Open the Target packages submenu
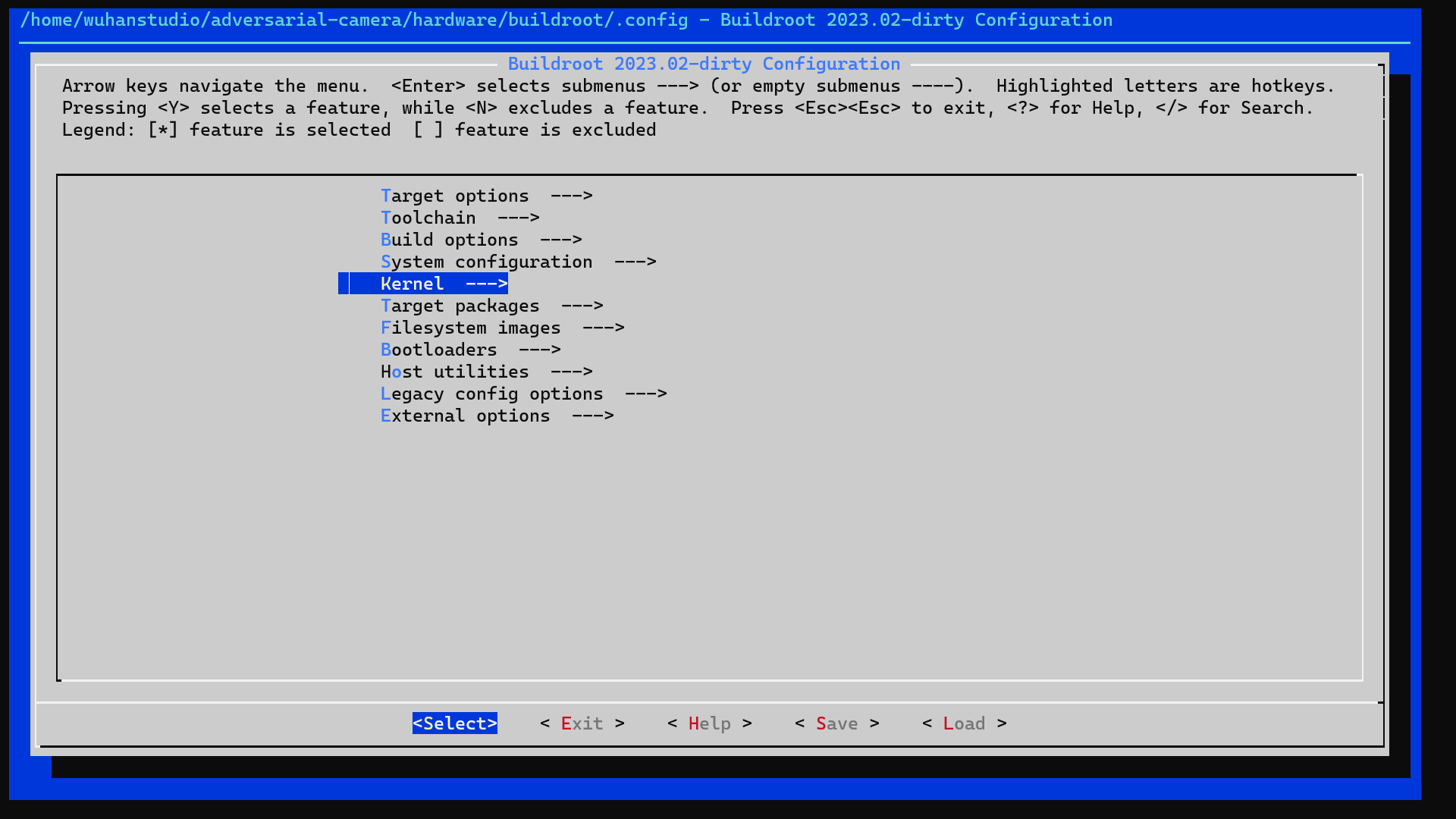Screen dimensions: 1456x819 coord(460,305)
